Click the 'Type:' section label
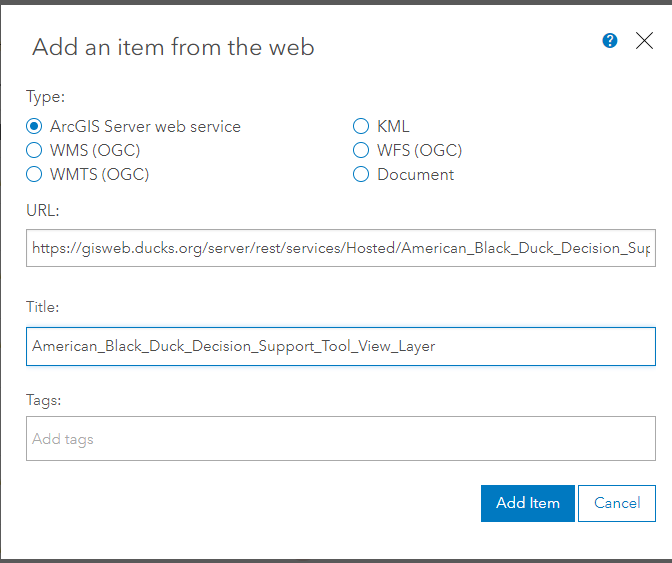The height and width of the screenshot is (563, 672). (x=45, y=97)
